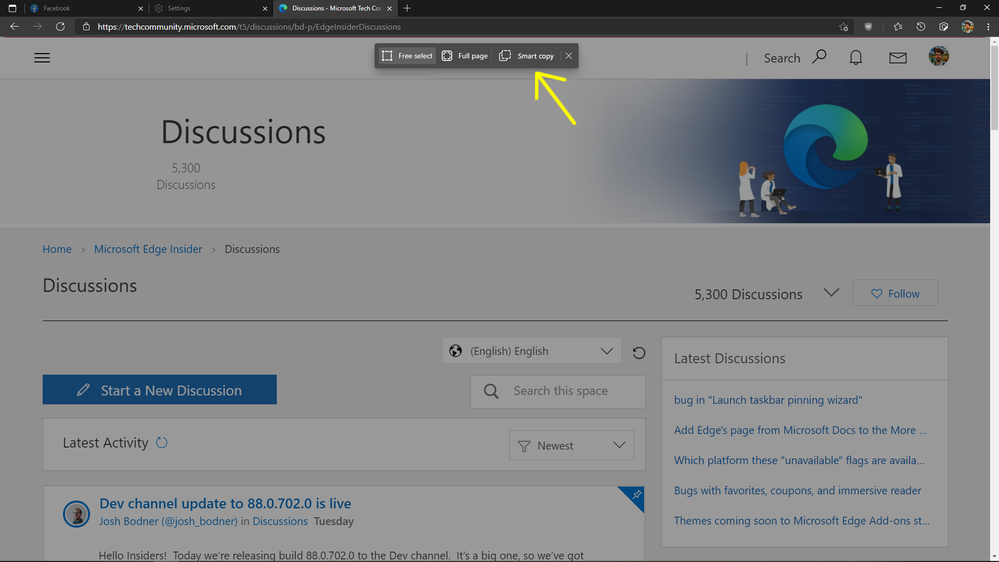Open bug in Launch taskbar pinning wizard
The width and height of the screenshot is (999, 562).
pos(768,400)
